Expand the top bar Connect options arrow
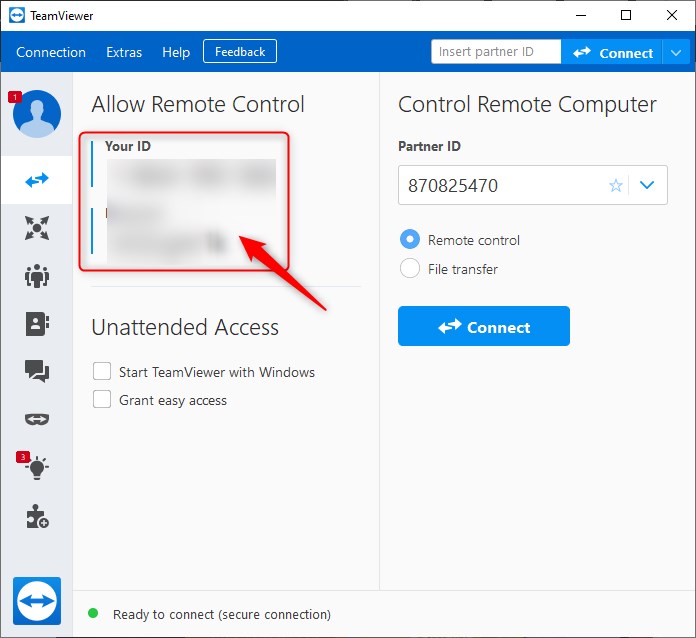 [676, 53]
